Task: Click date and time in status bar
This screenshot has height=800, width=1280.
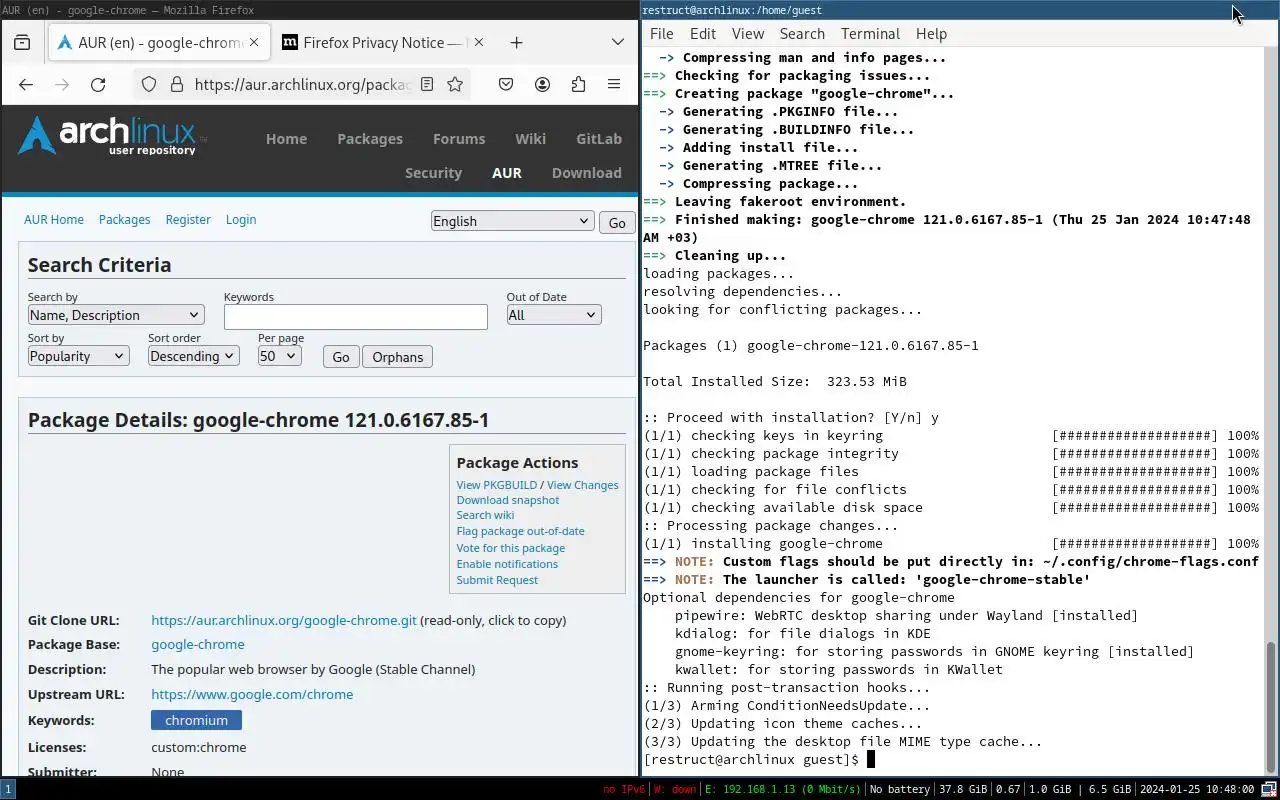Action: [x=1196, y=789]
